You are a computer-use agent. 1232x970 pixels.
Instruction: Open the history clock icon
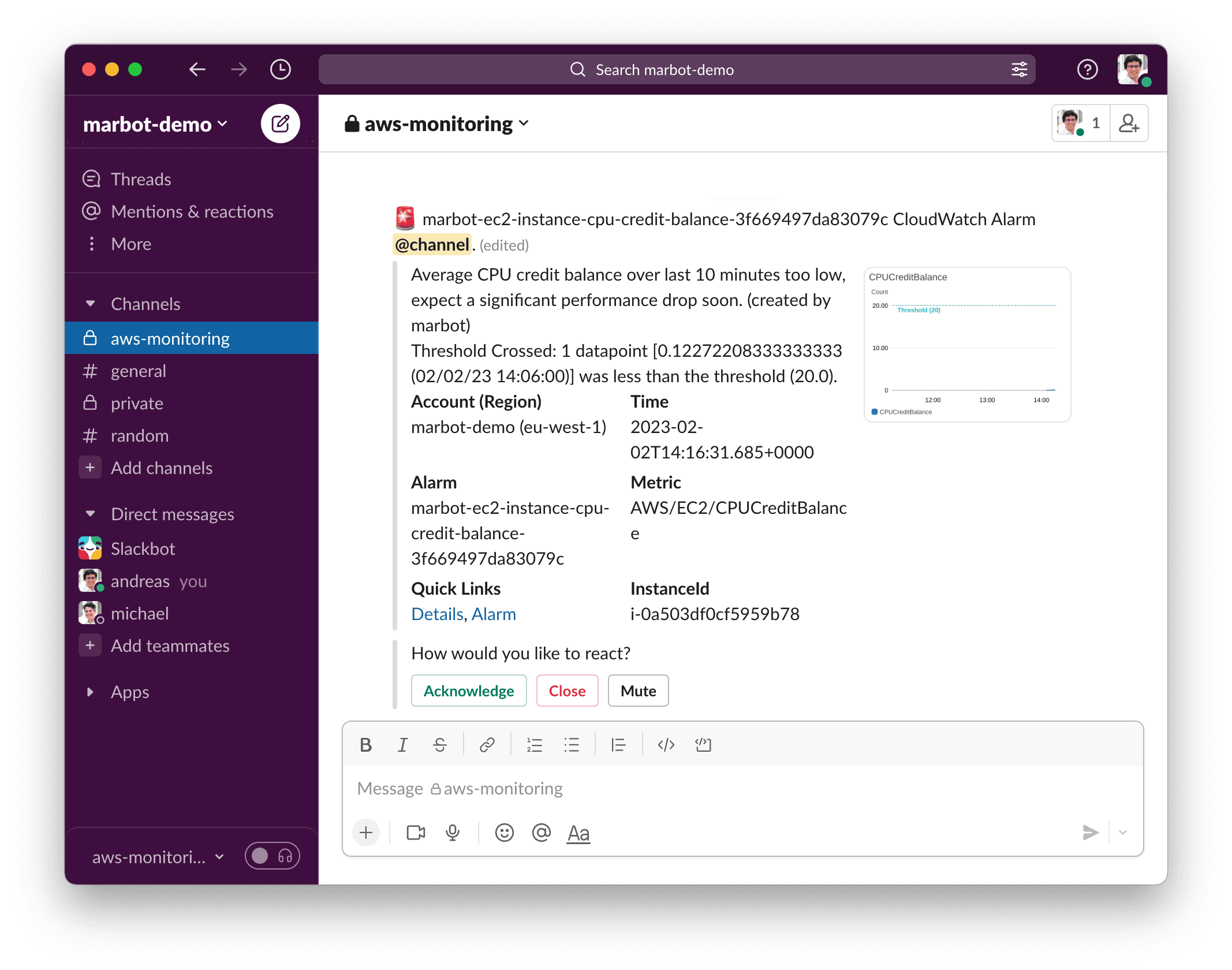[281, 70]
